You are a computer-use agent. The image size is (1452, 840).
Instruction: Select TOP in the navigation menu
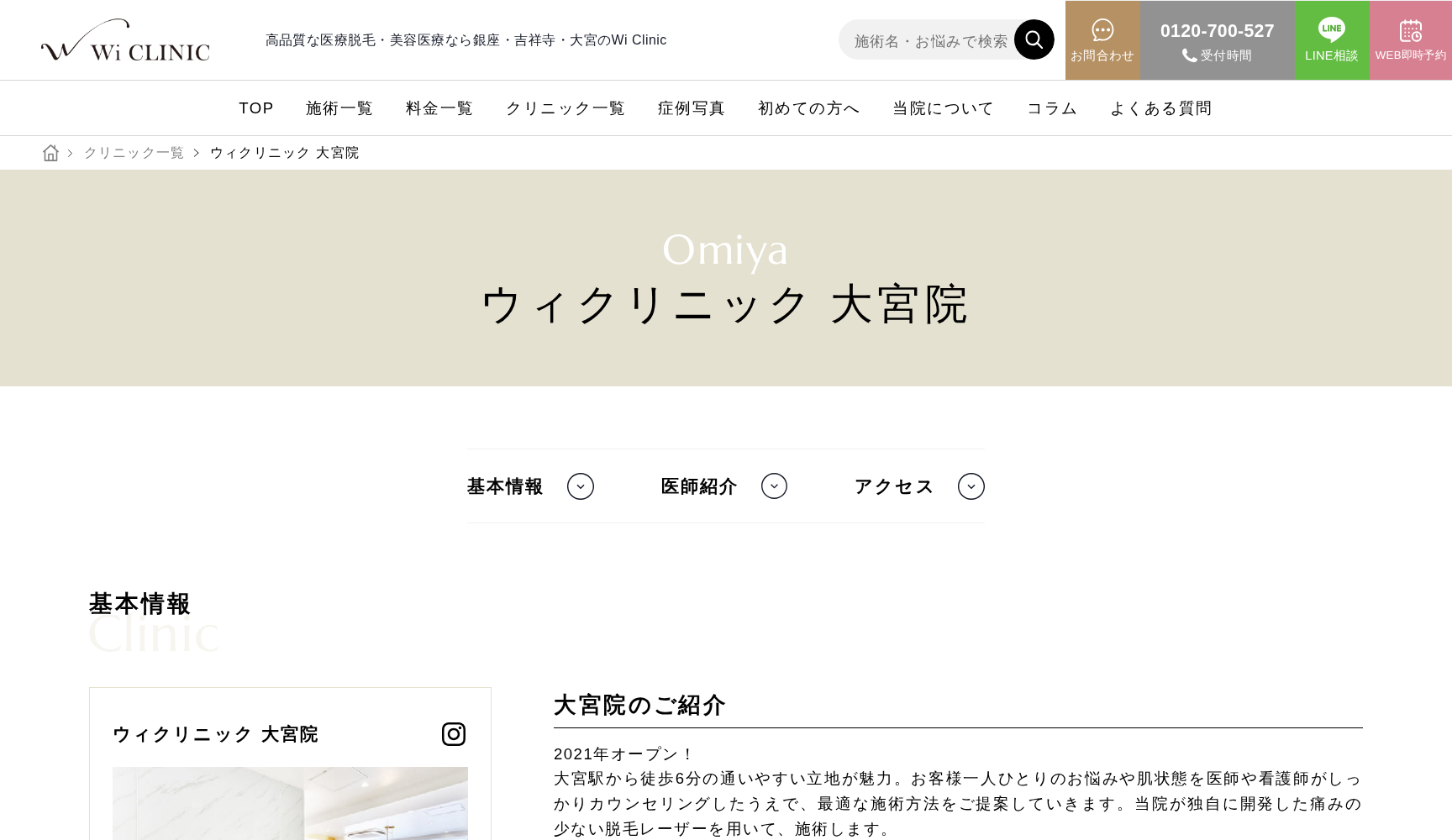pyautogui.click(x=256, y=108)
